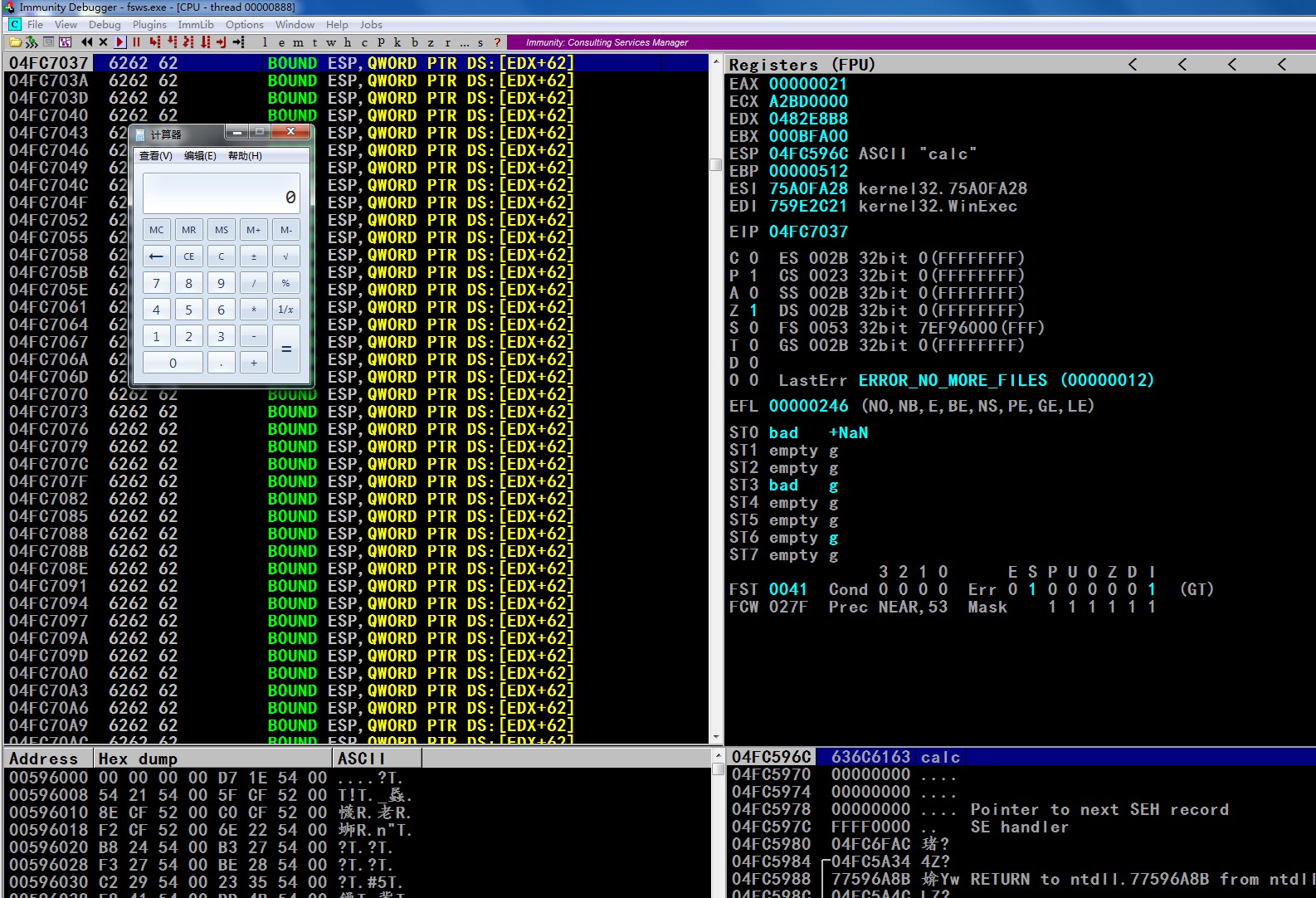
Task: Open help with red '?' icon
Action: click(x=497, y=42)
